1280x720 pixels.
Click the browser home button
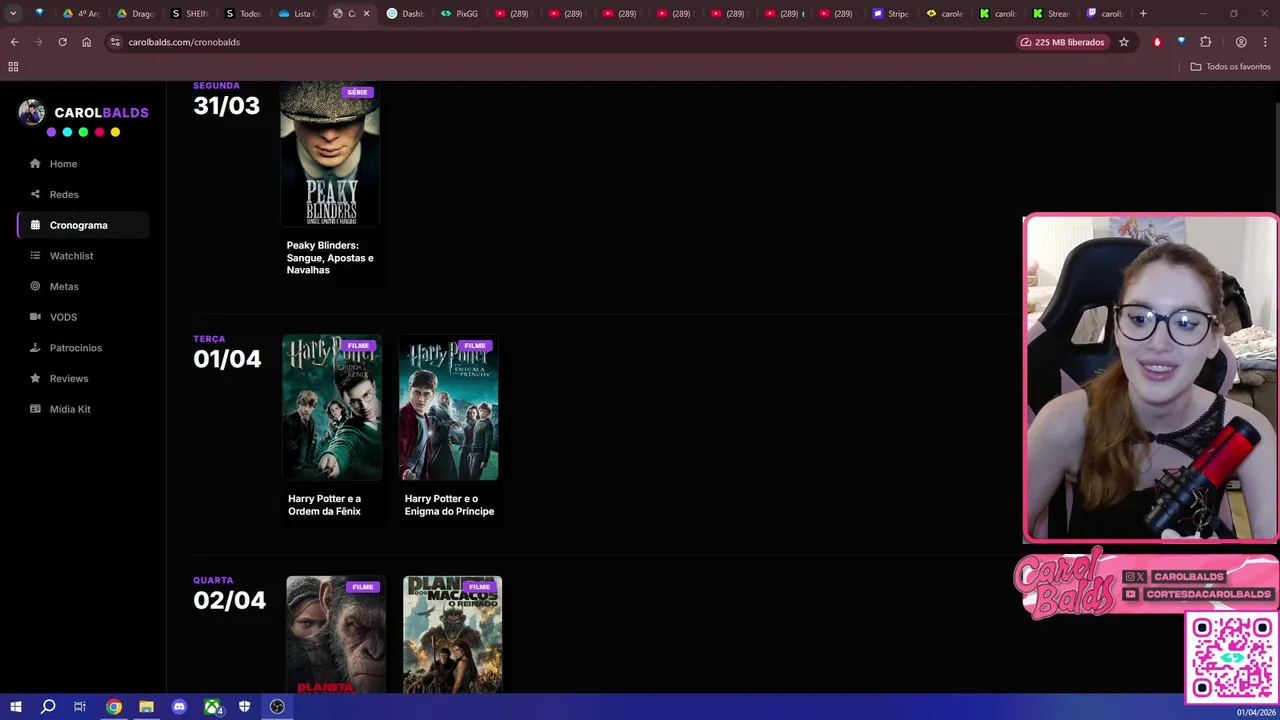tap(86, 42)
